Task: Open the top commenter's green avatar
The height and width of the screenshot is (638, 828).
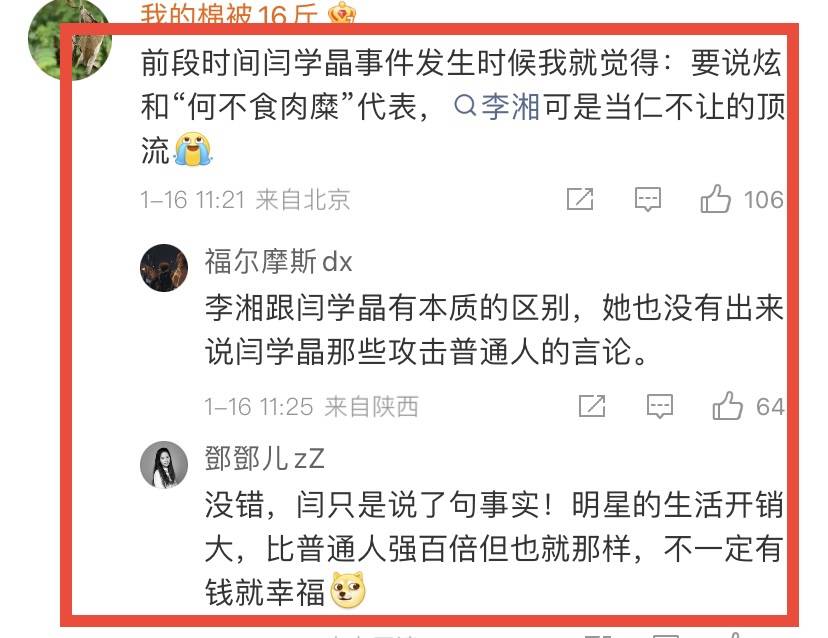Action: (70, 39)
